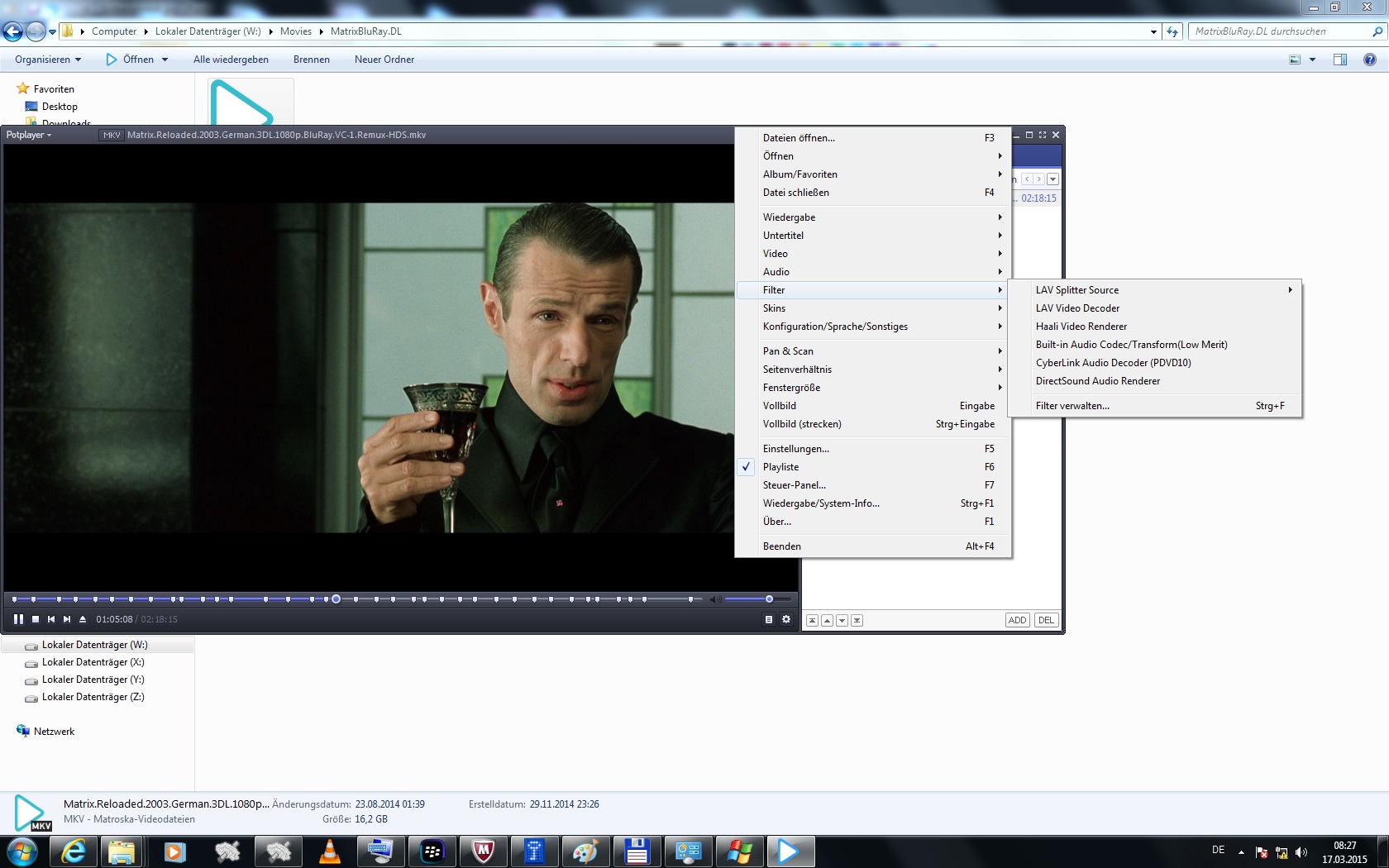Click Alle wiedergeben in Explorer toolbar
Screen dimensions: 1389x868
point(231,60)
